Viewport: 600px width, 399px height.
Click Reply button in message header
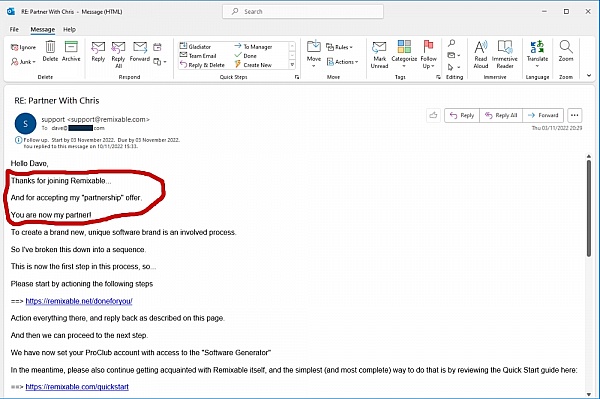pos(462,115)
